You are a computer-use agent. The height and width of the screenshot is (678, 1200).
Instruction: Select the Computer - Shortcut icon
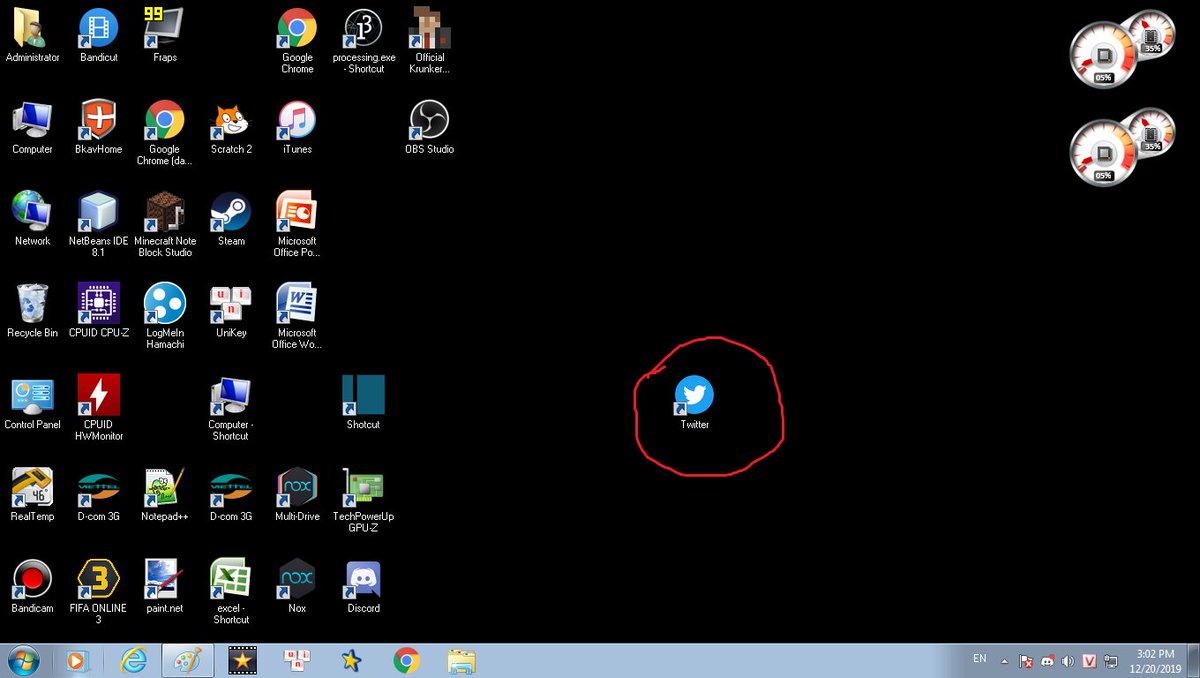(231, 408)
